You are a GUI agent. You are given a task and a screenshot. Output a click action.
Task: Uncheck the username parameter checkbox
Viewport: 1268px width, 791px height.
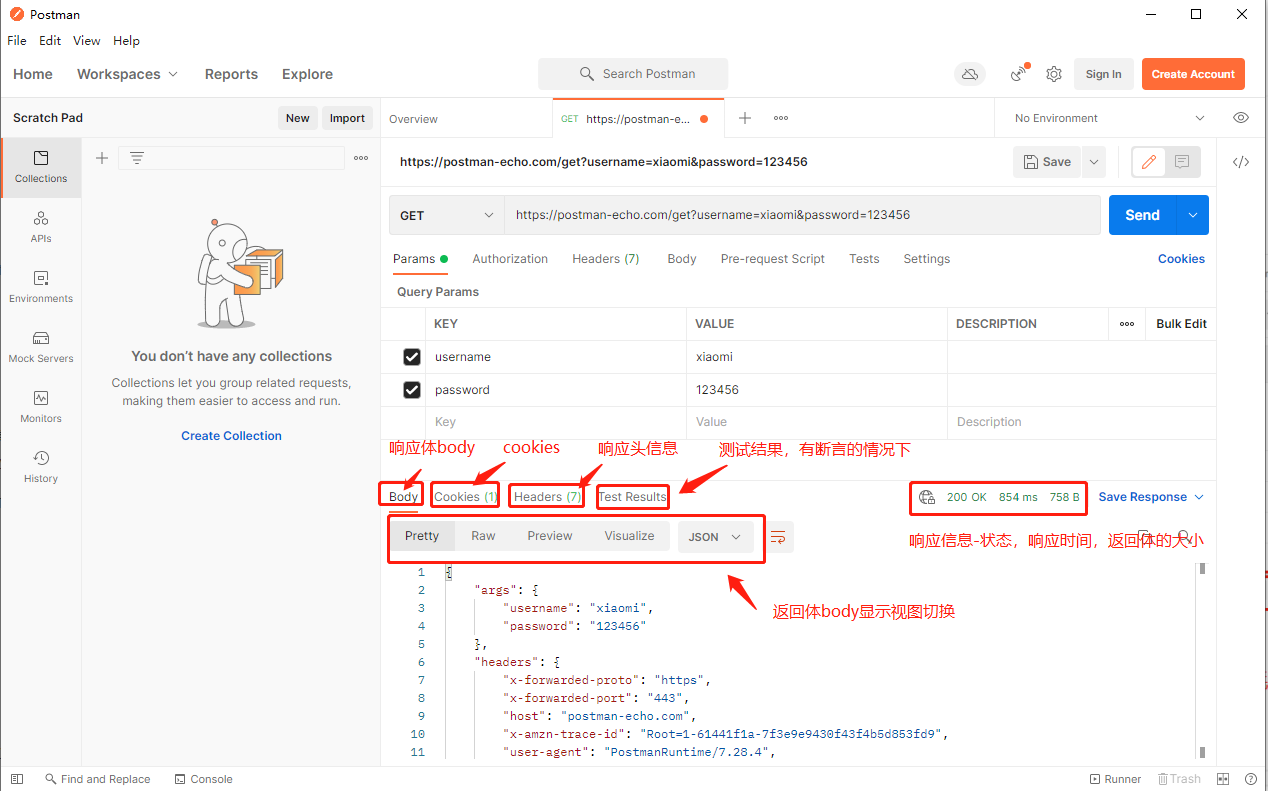tap(411, 357)
